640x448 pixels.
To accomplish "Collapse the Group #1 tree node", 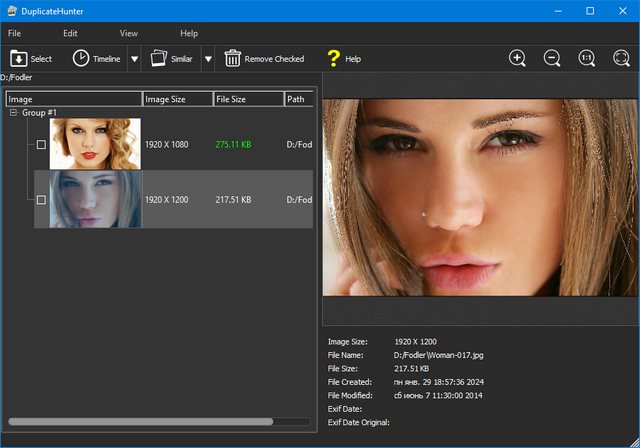I will coord(14,113).
